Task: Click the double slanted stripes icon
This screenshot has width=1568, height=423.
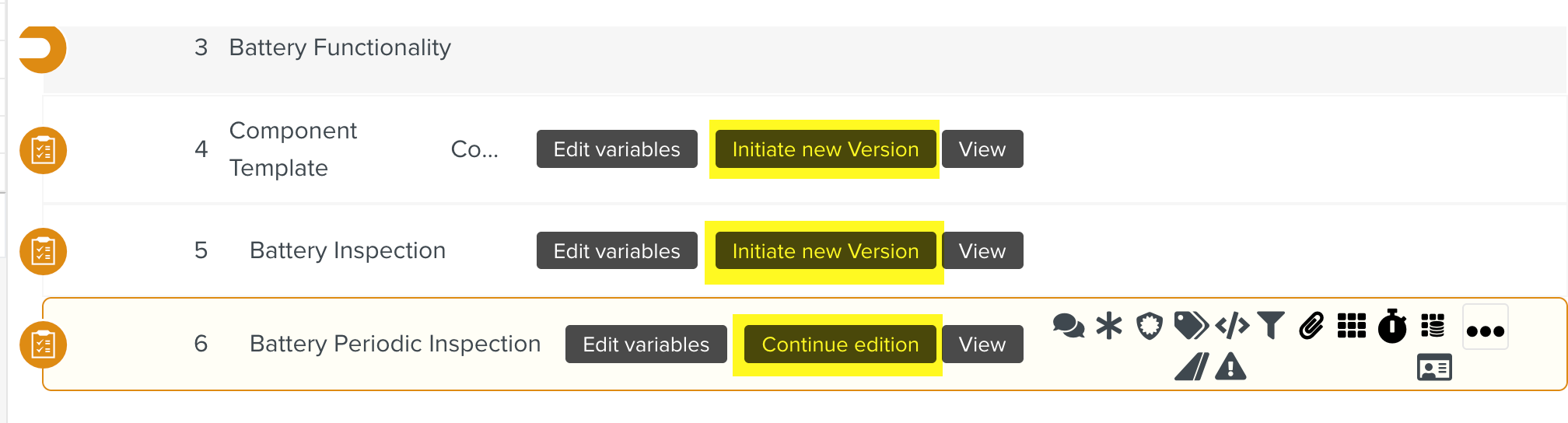Action: point(1192,366)
